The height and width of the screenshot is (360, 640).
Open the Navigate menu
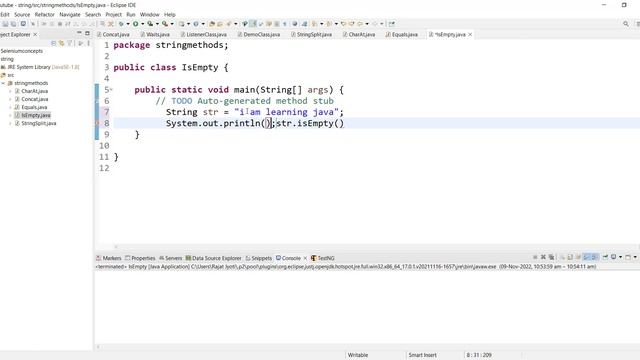click(70, 14)
